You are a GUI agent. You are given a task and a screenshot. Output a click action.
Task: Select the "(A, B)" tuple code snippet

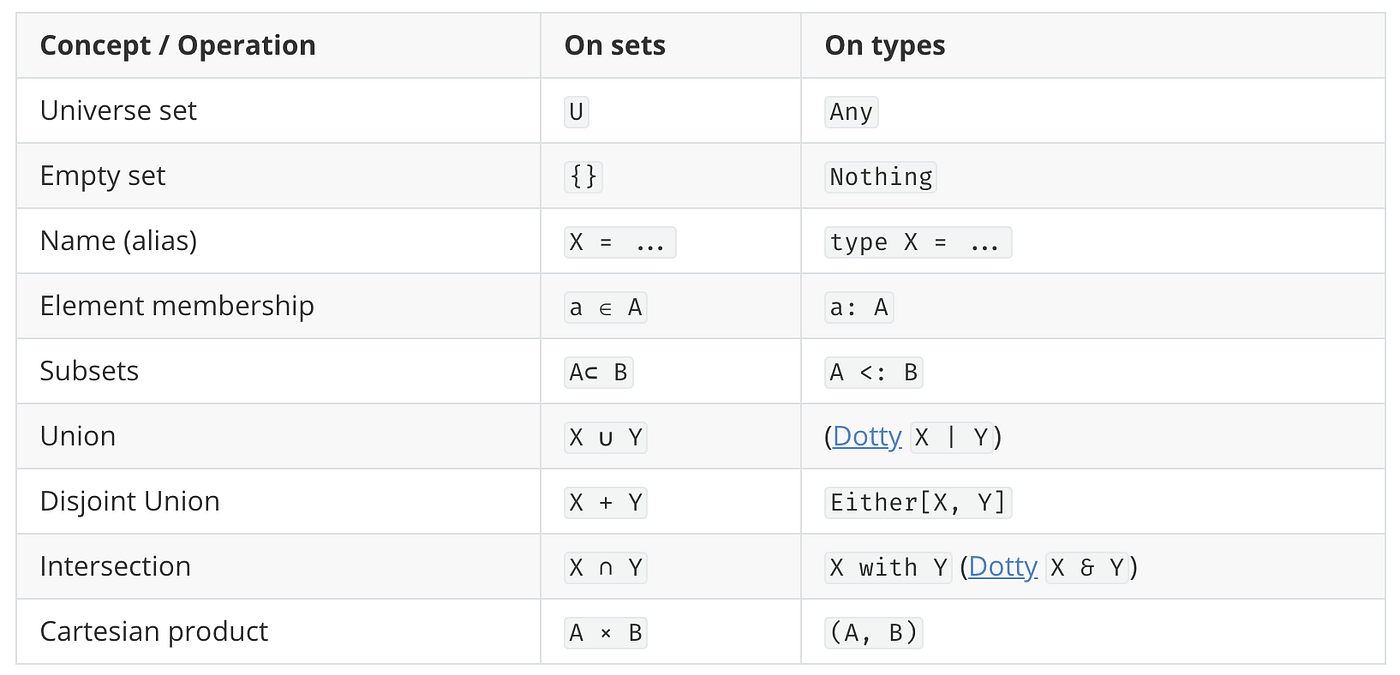[x=873, y=632]
